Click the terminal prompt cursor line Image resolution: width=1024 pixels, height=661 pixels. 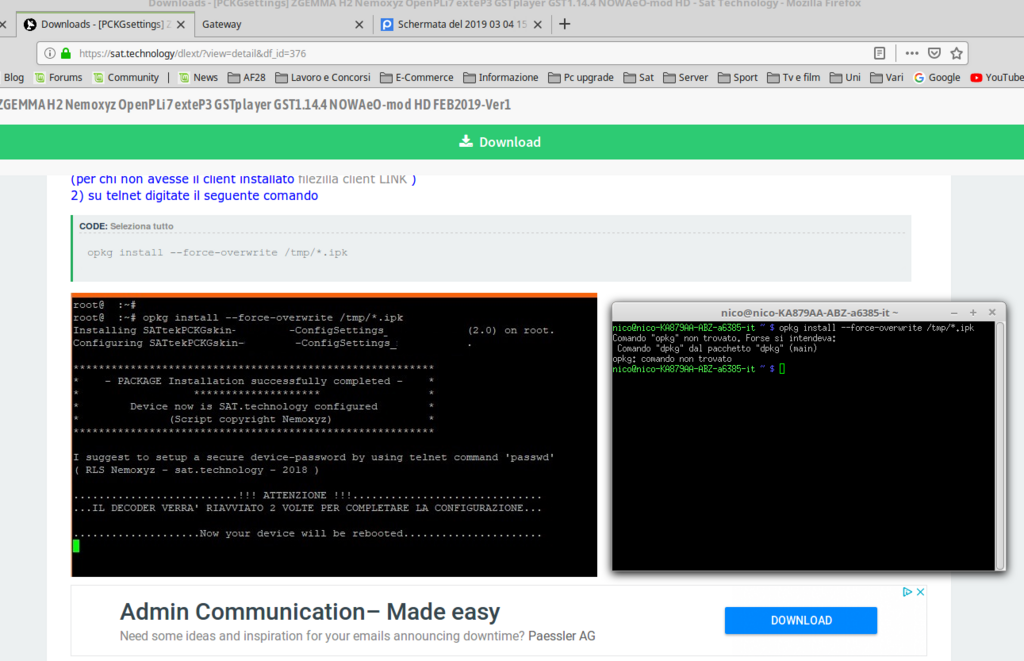tap(699, 369)
